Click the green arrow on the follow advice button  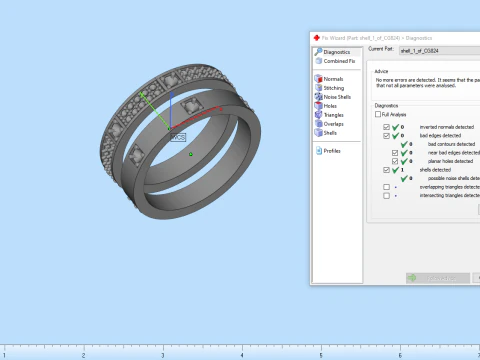point(412,278)
